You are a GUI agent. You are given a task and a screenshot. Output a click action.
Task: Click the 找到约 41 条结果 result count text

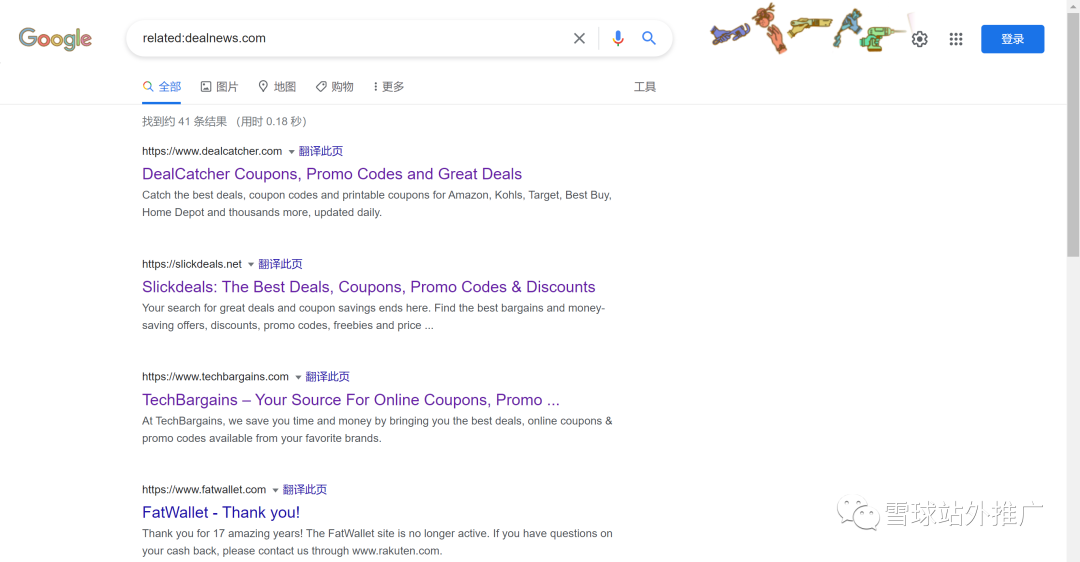click(185, 121)
